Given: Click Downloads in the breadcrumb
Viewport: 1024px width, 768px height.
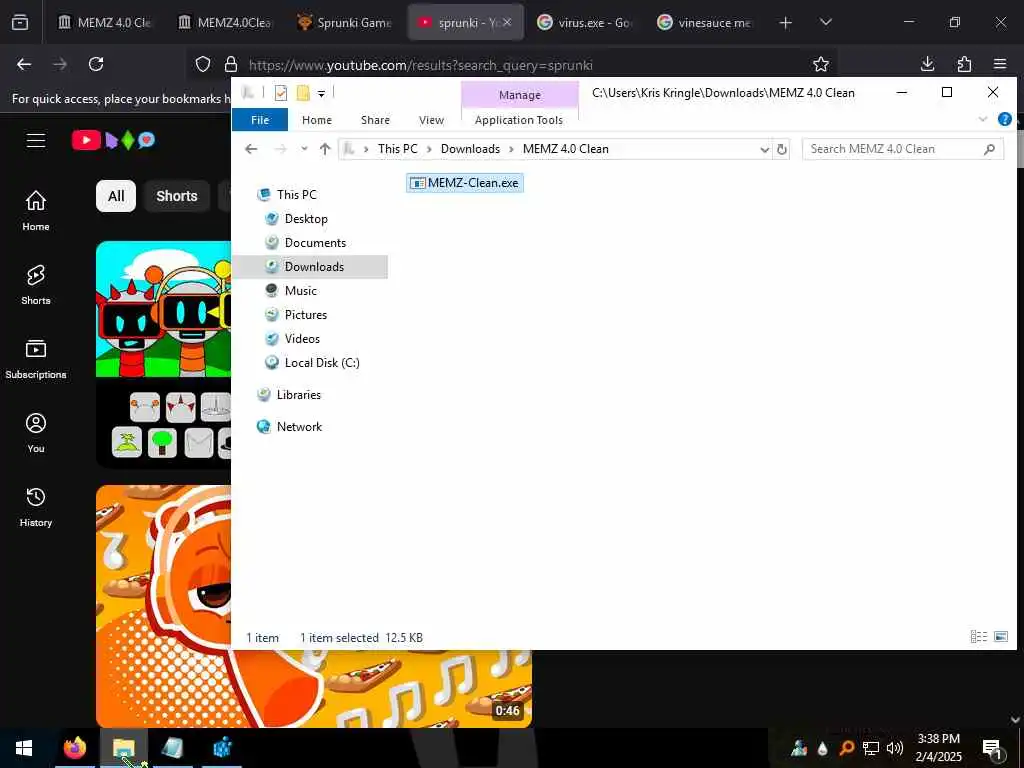Looking at the screenshot, I should pos(470,149).
